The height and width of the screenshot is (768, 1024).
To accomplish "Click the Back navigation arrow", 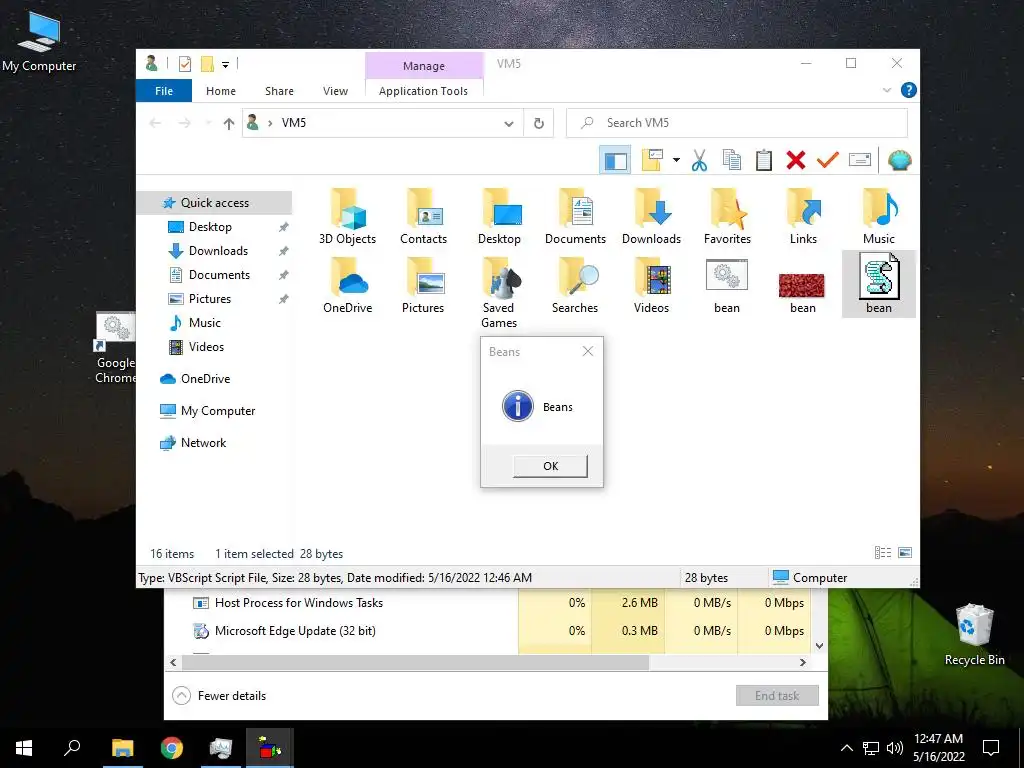I will (155, 123).
